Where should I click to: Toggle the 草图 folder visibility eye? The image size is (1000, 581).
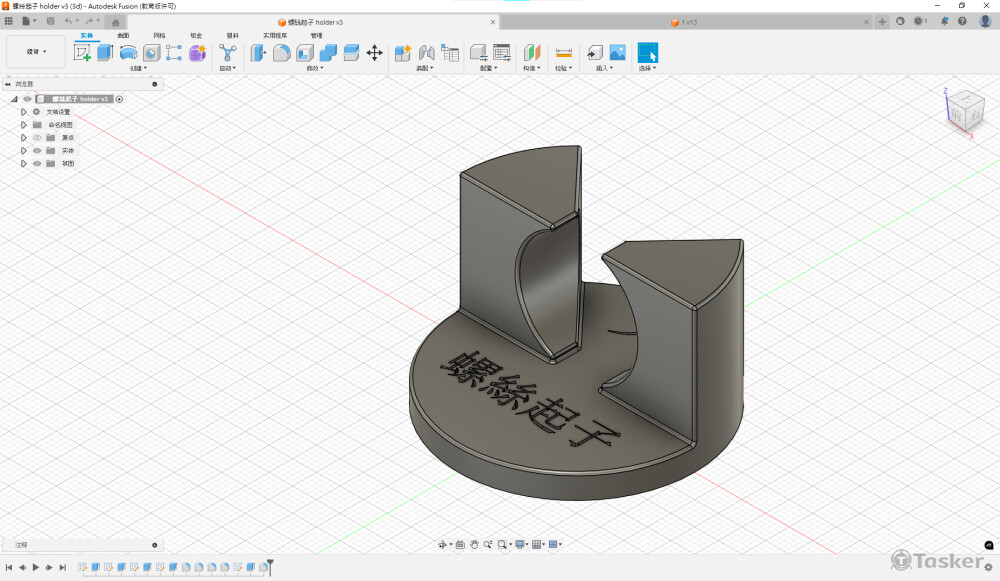[x=37, y=163]
